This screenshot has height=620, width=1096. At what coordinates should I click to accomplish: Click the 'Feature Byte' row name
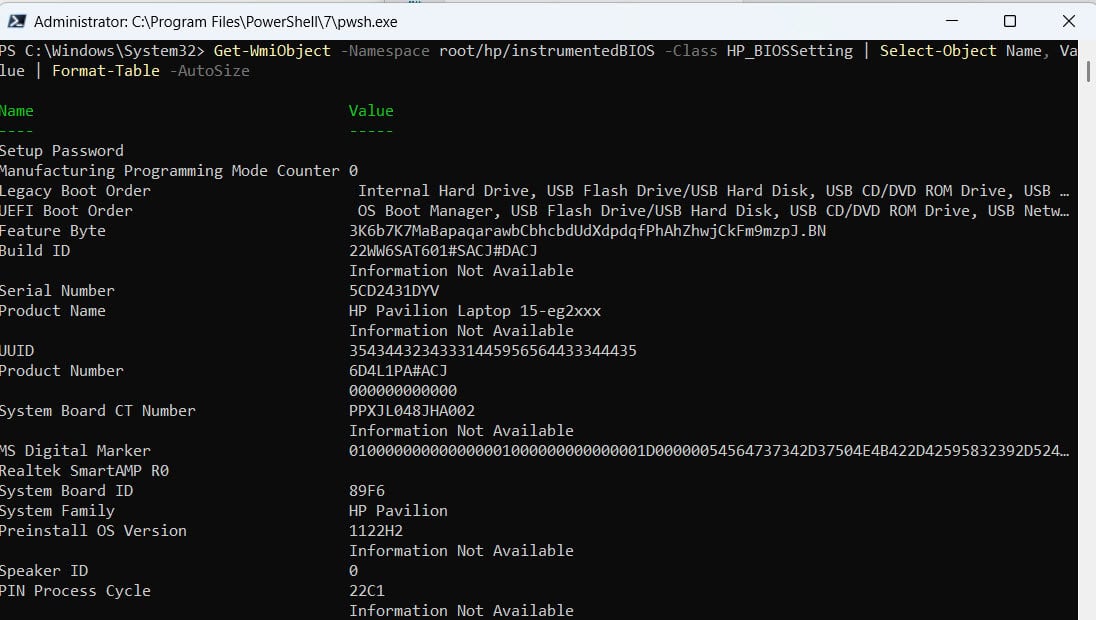(52, 231)
